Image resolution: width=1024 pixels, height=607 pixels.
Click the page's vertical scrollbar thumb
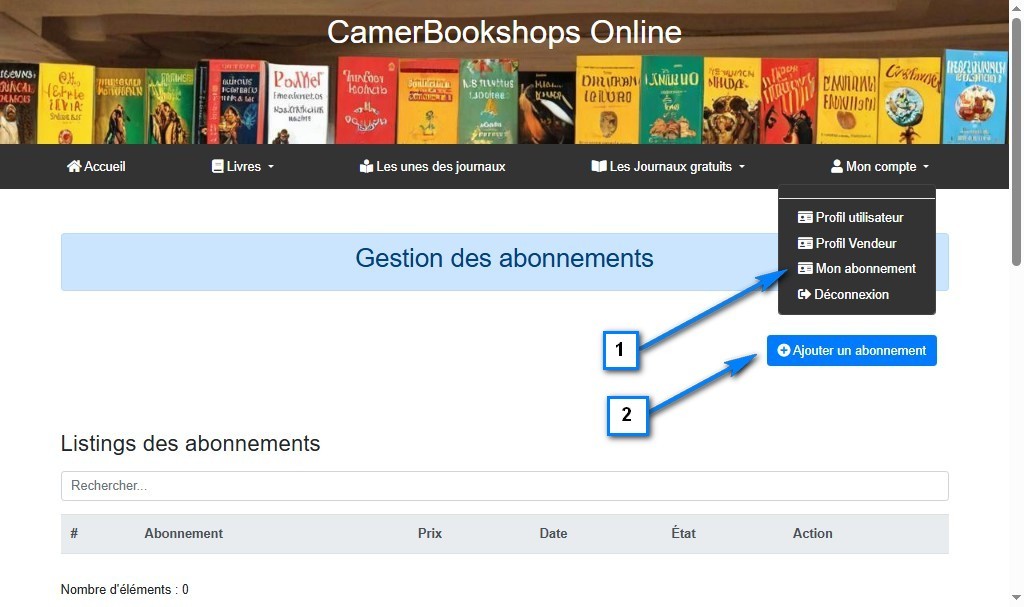coord(1016,142)
